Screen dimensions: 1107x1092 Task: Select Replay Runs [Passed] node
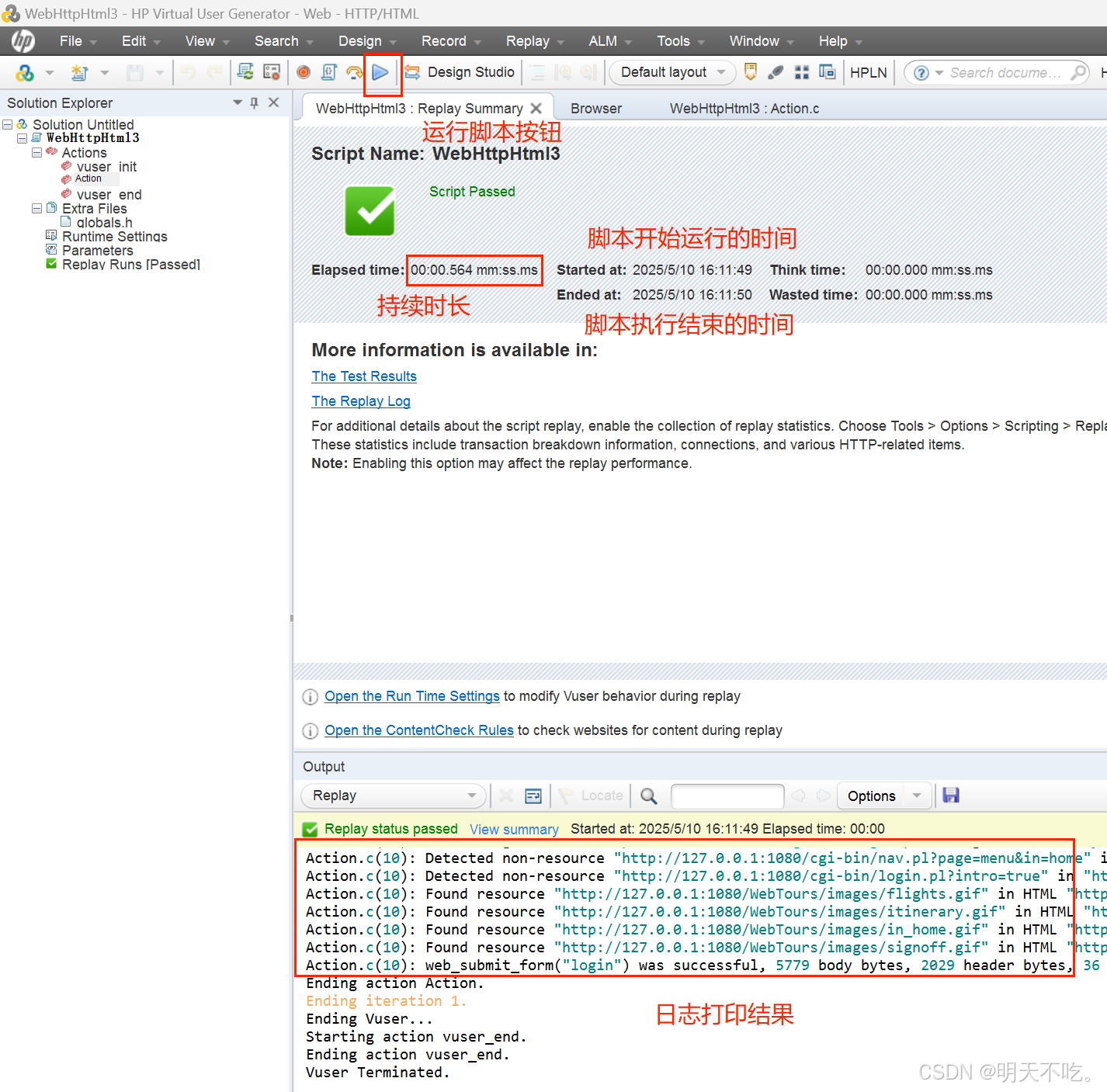pos(131,265)
